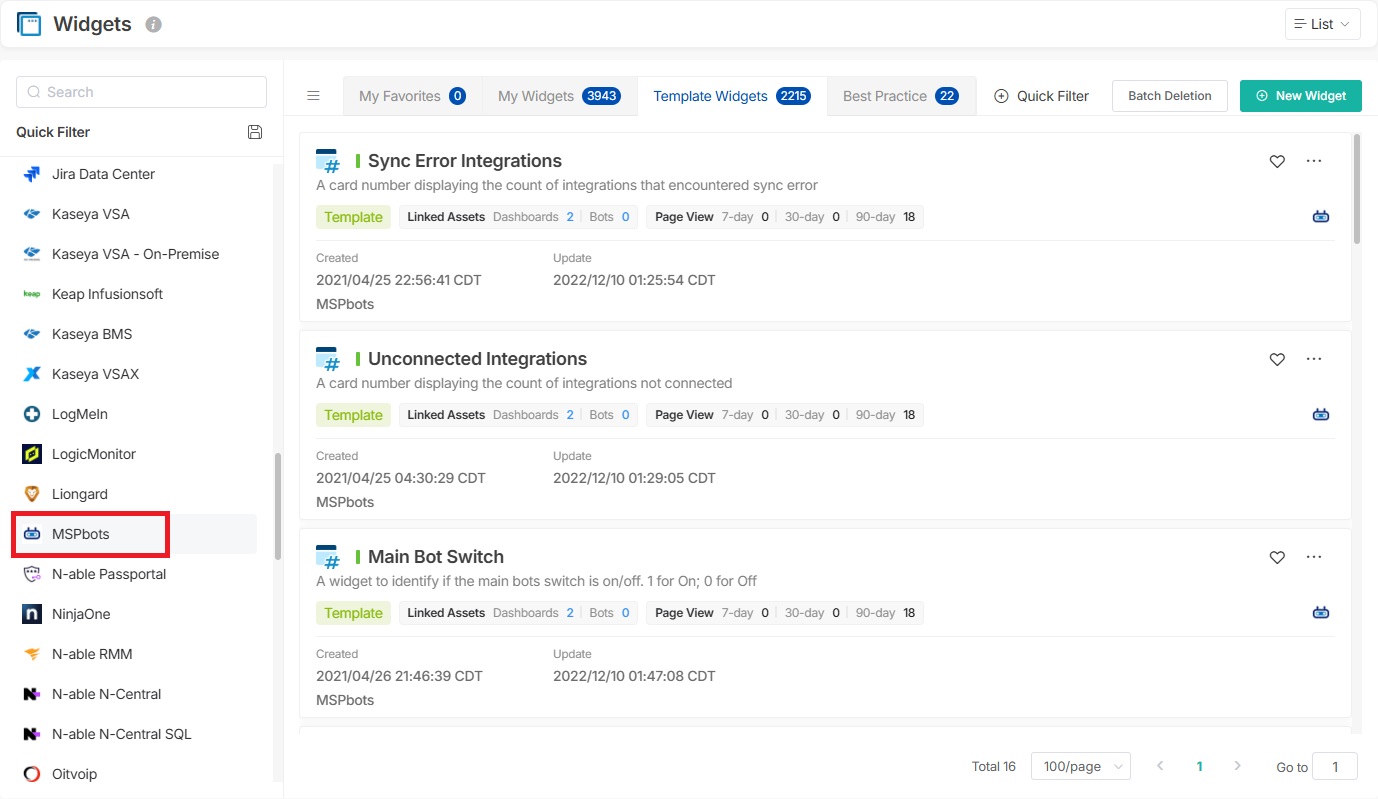
Task: Select Kaseya VSAX in the filter list
Action: tap(95, 374)
